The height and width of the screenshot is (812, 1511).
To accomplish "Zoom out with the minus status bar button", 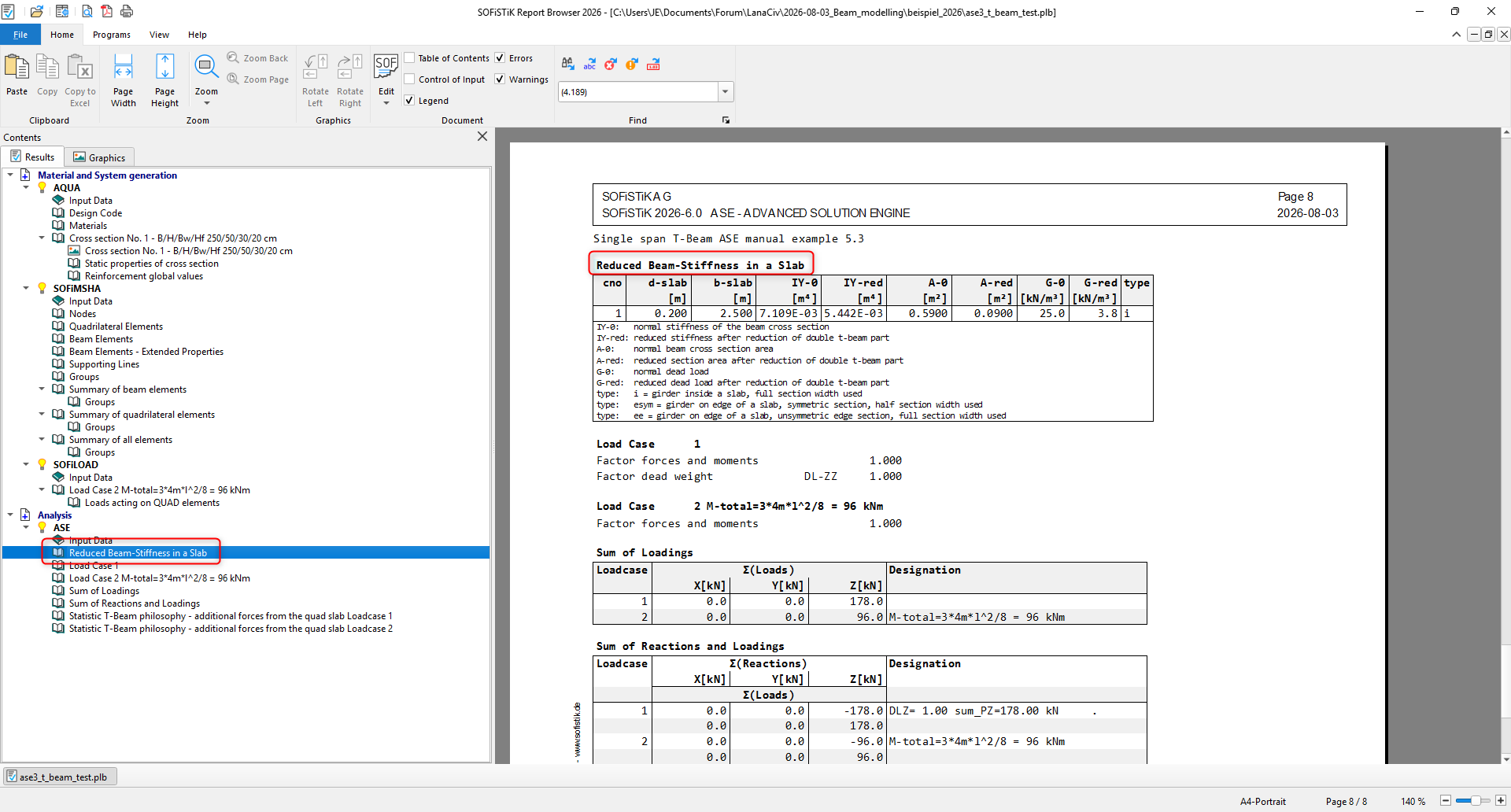I will pos(1445,801).
